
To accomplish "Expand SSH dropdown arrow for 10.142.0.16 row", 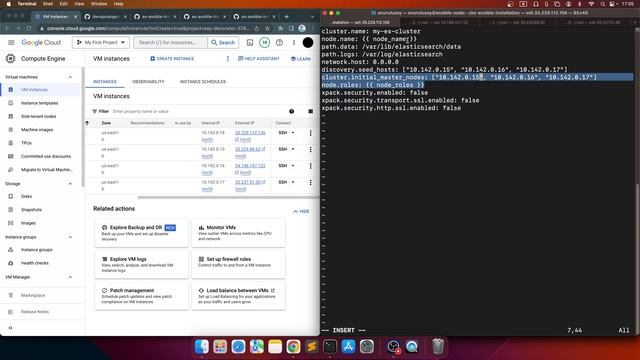I will [293, 166].
